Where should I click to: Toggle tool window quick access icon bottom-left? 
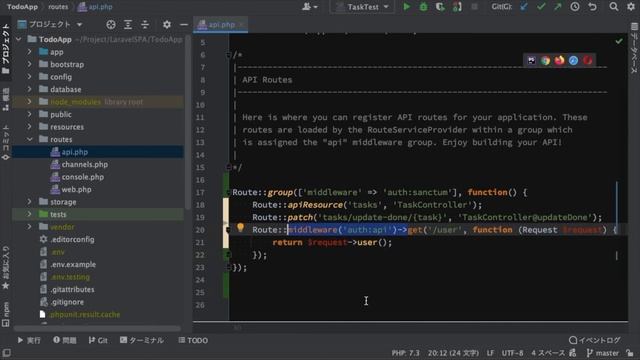[6, 353]
